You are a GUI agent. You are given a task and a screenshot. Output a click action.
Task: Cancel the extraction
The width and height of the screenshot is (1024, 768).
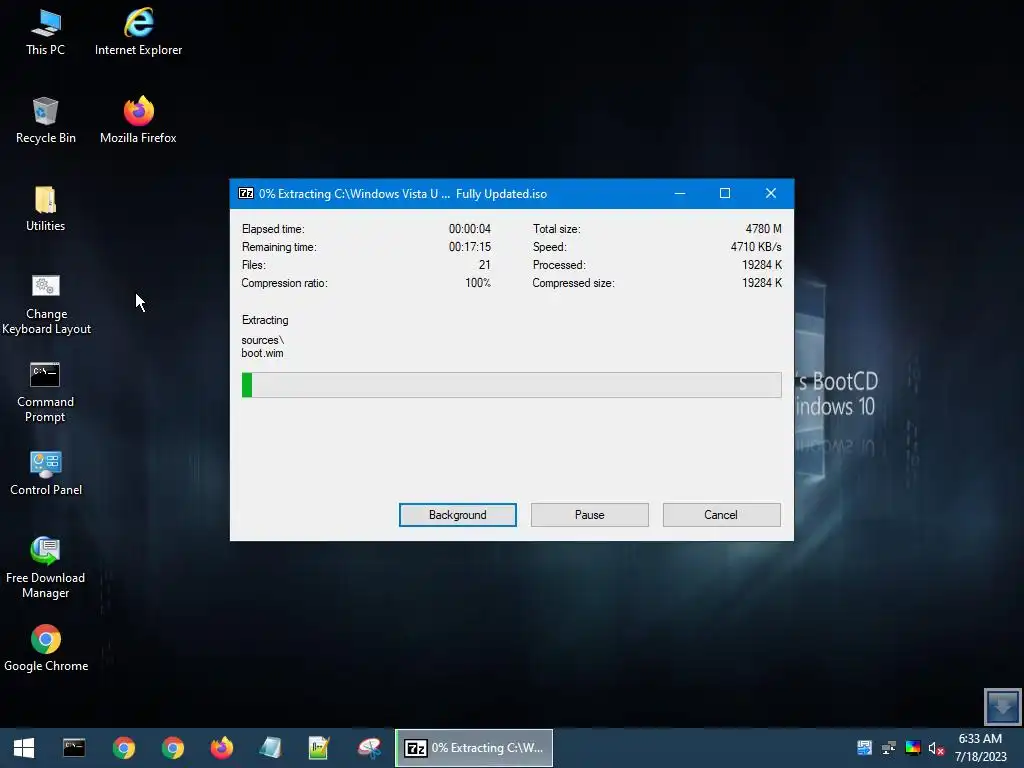click(x=722, y=515)
